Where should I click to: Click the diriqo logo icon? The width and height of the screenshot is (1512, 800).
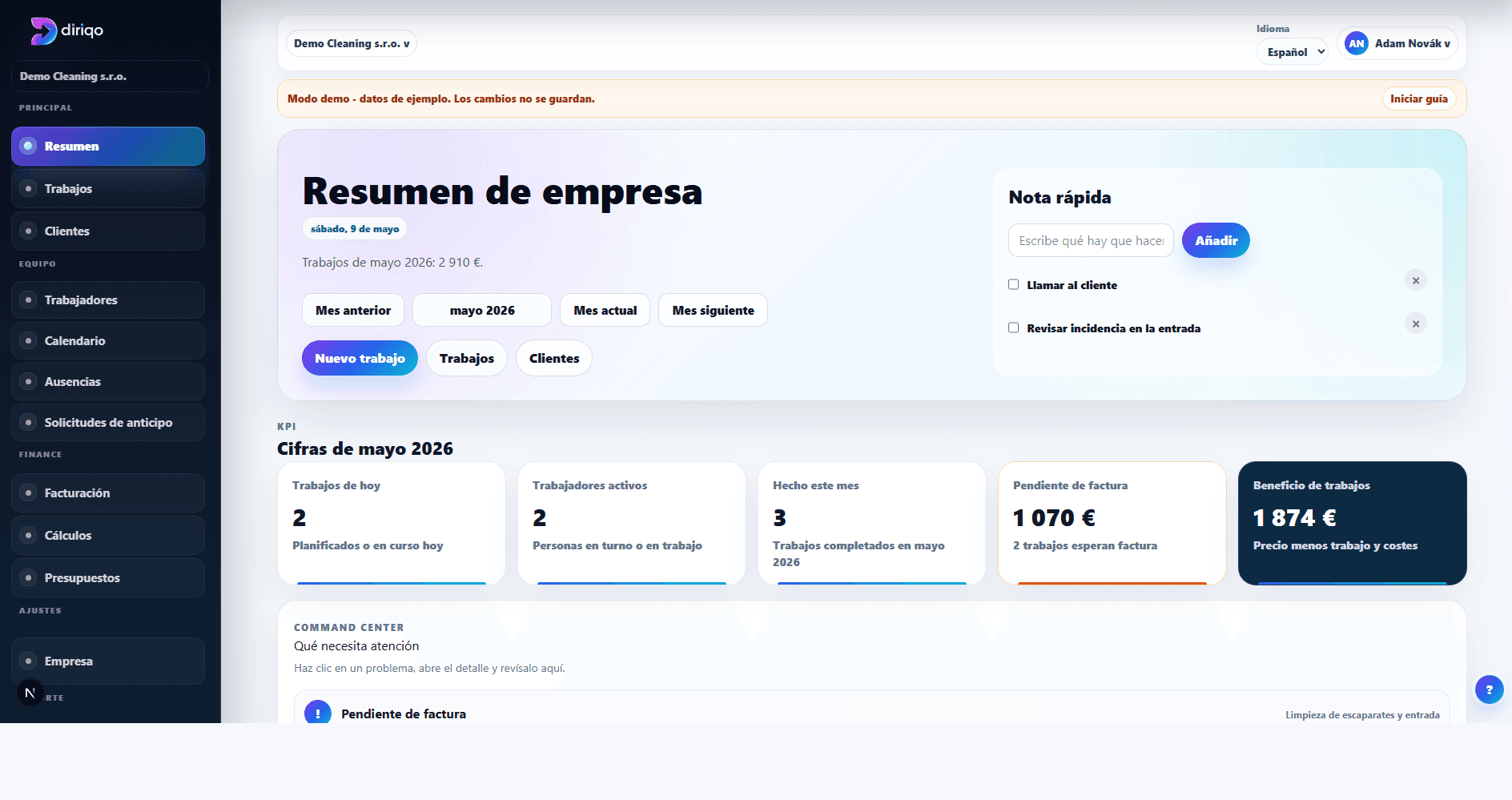click(43, 30)
